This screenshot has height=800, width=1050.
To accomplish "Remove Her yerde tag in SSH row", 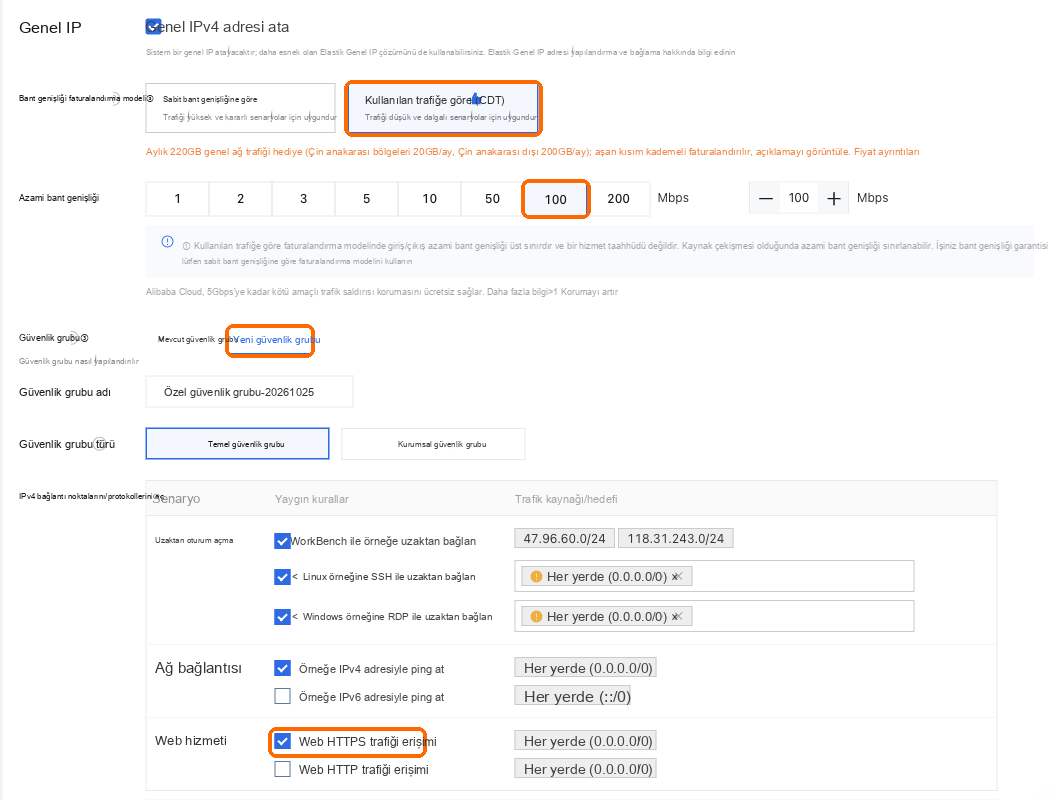I will pyautogui.click(x=677, y=576).
